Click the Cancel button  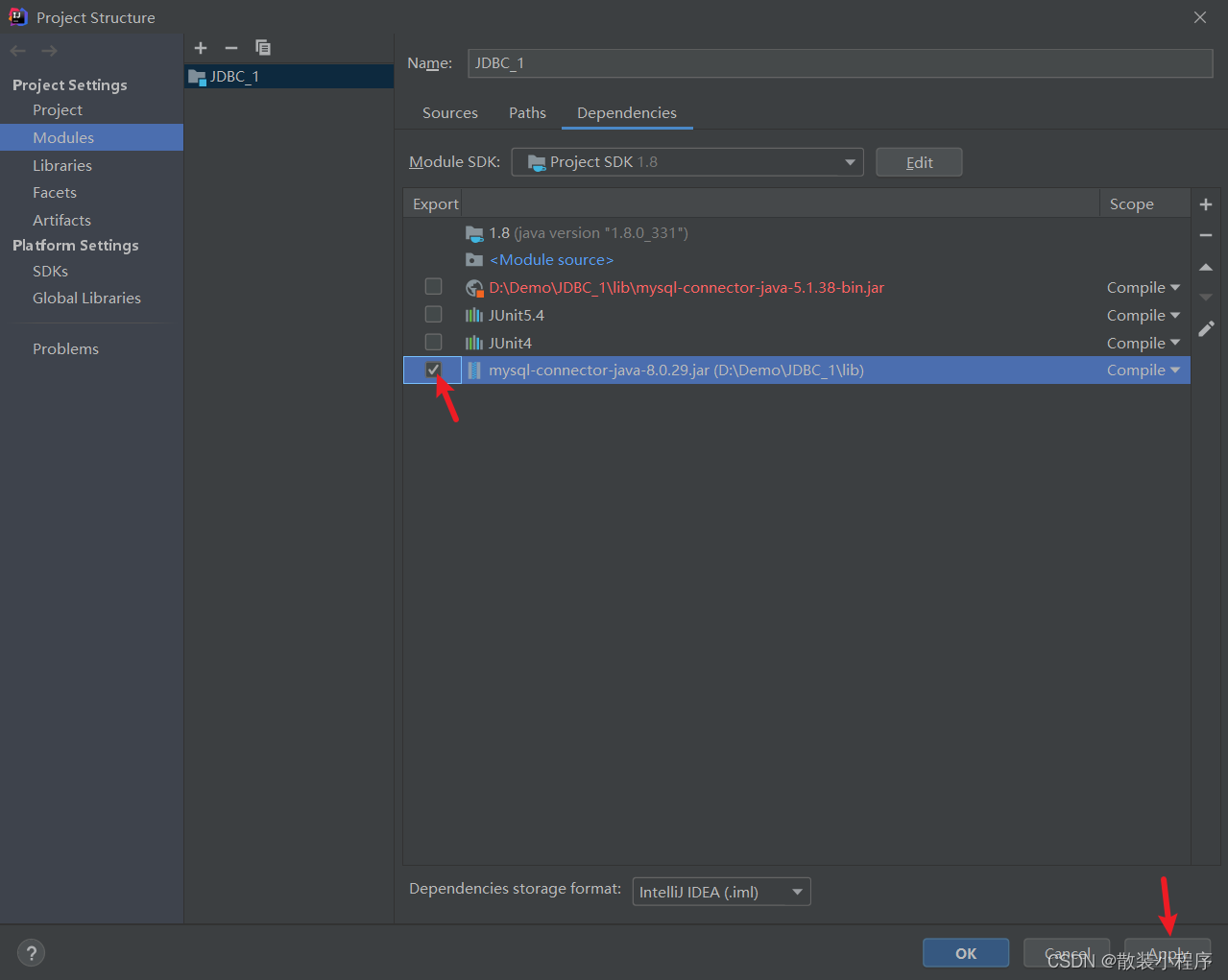[x=1067, y=953]
